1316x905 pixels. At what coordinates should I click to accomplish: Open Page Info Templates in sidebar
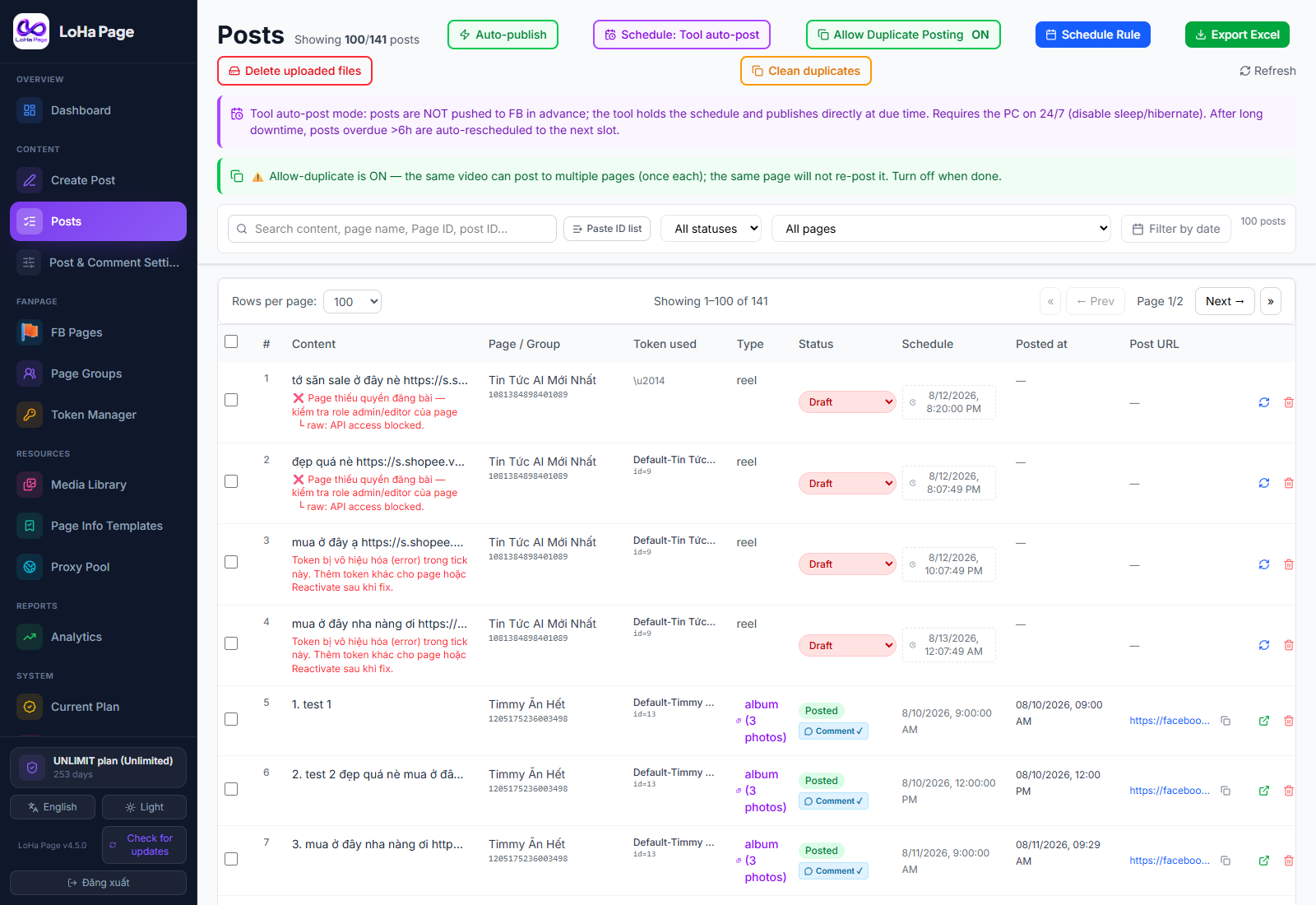98,526
